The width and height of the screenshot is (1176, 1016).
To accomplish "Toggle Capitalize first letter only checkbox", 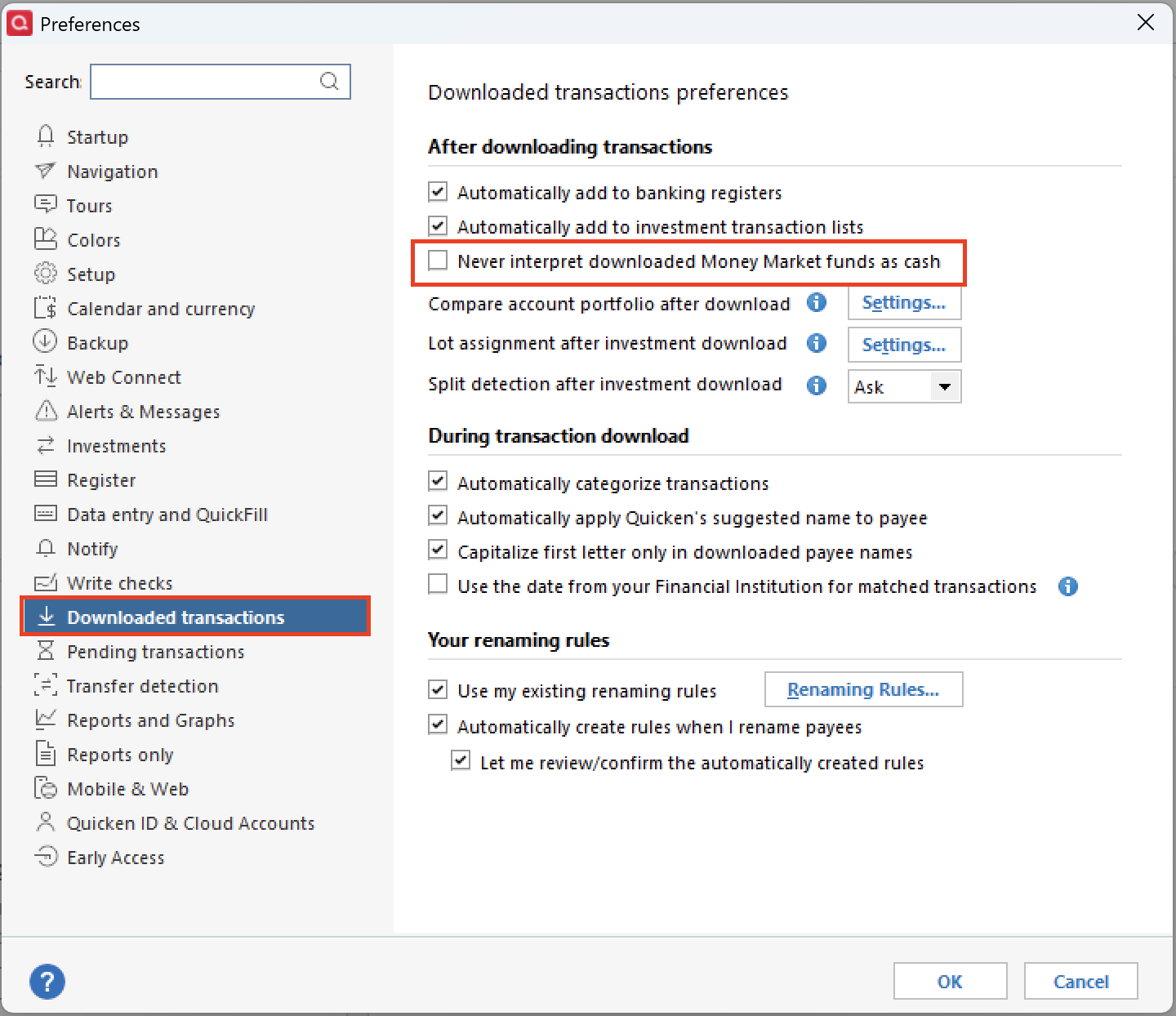I will tap(438, 550).
